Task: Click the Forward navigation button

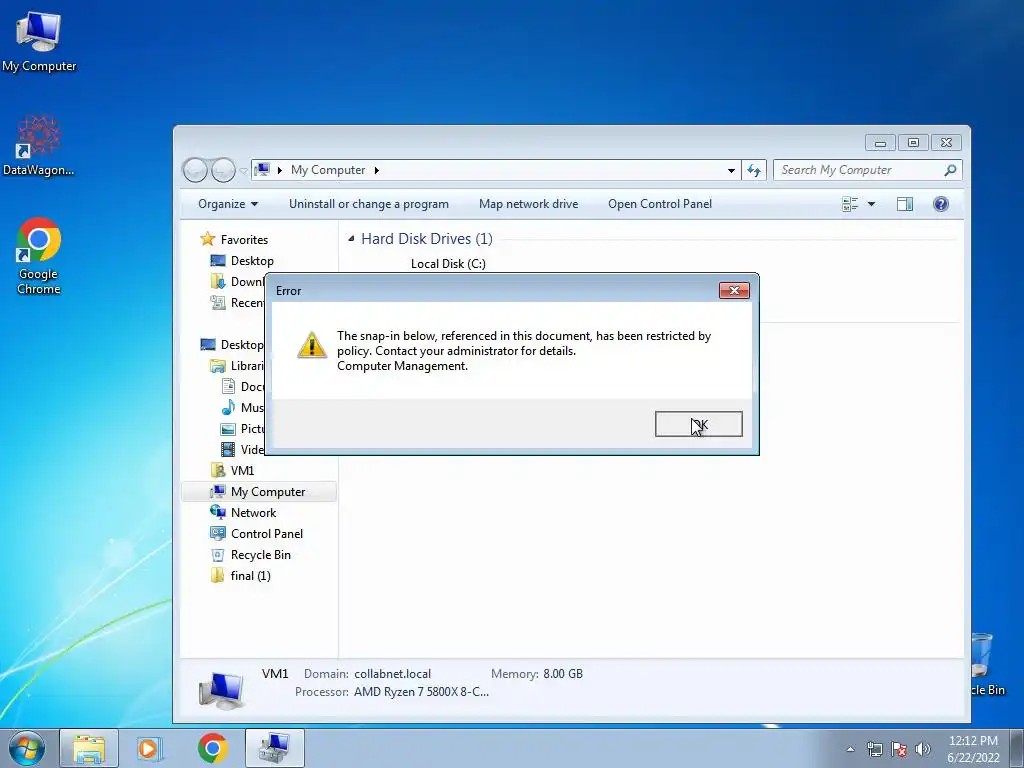Action: [223, 170]
